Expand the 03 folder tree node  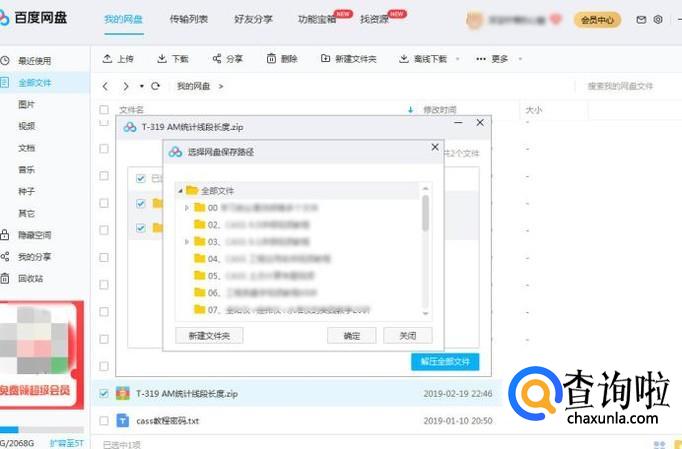[x=187, y=241]
